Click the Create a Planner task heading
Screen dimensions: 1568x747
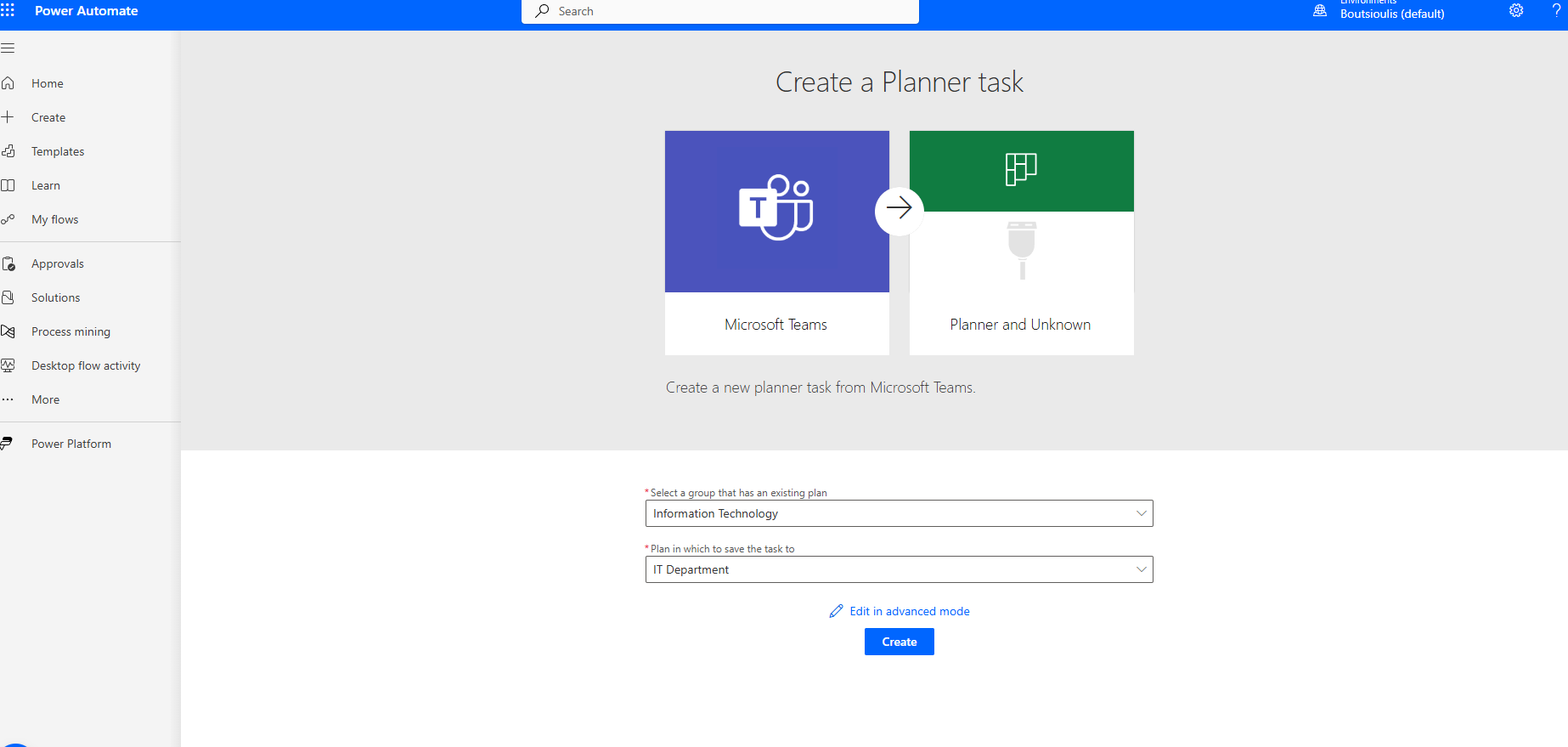click(900, 82)
